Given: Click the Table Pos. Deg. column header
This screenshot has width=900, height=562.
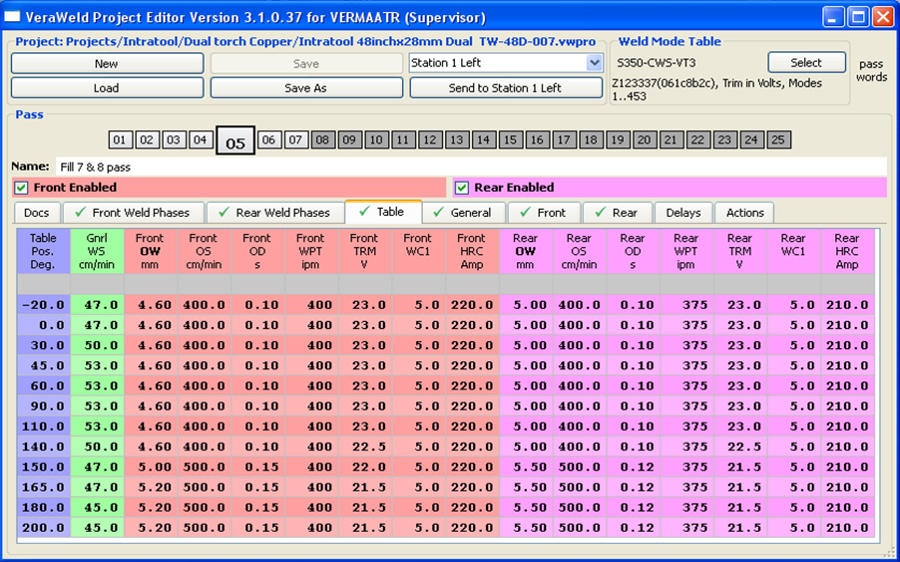Looking at the screenshot, I should [x=44, y=251].
